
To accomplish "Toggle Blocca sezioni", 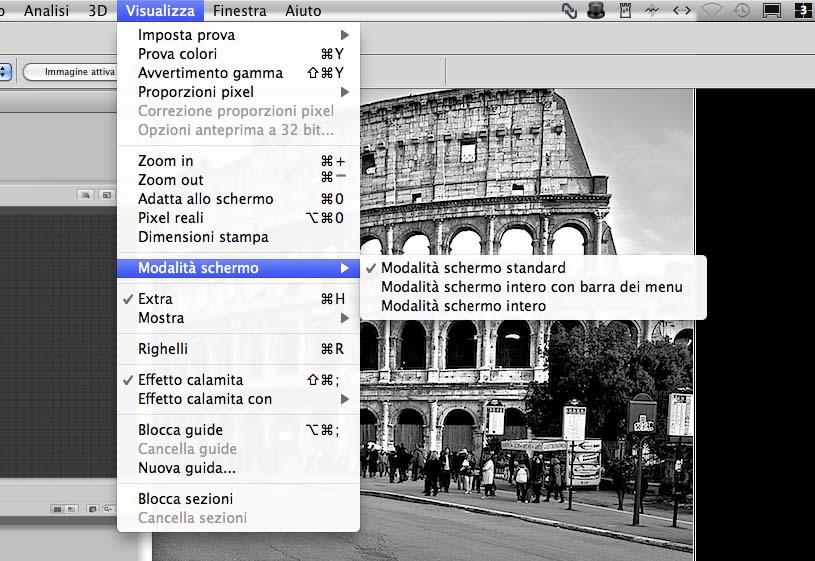I will click(239, 499).
